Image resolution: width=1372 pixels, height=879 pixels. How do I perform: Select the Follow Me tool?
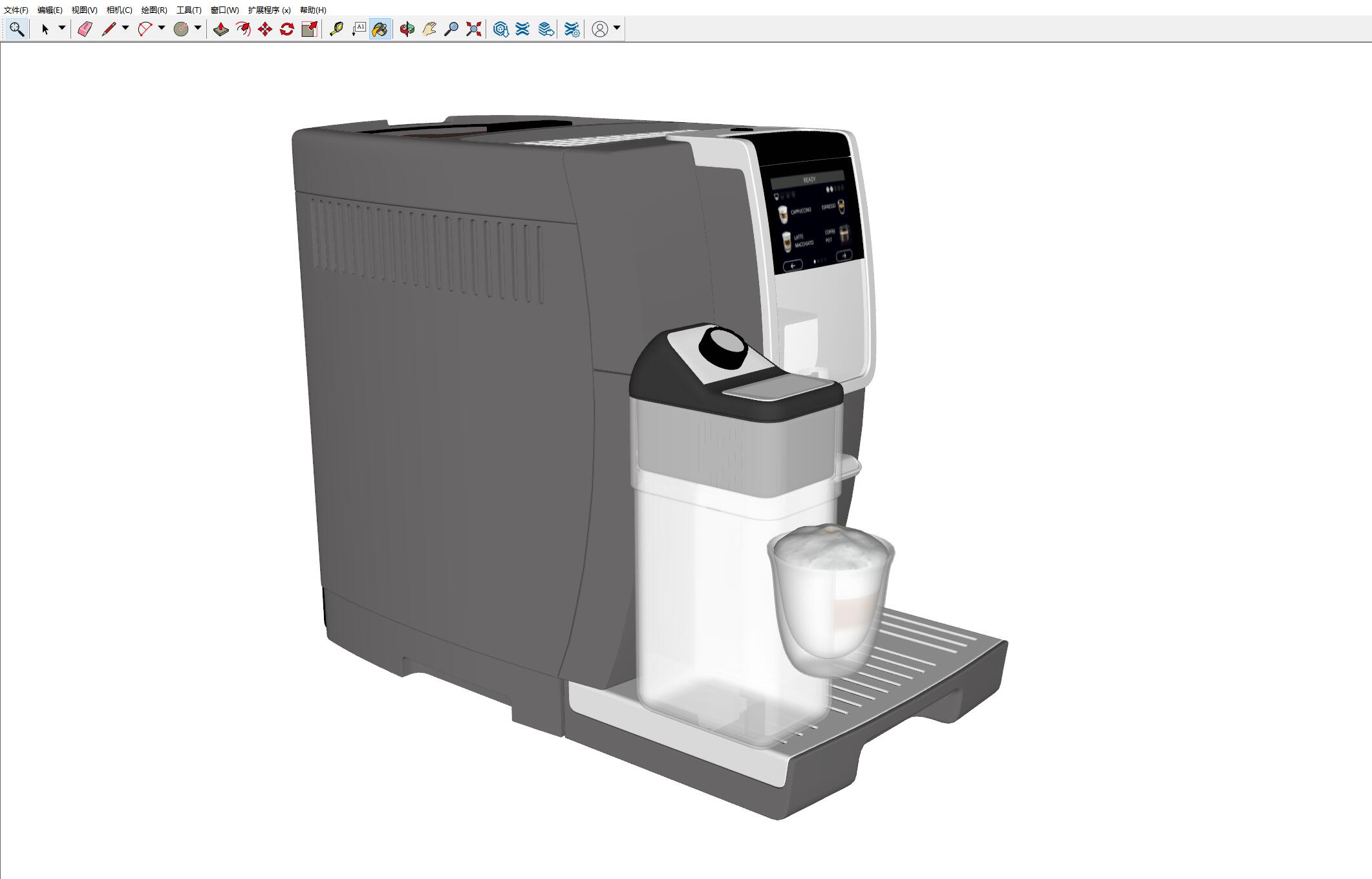coord(243,29)
